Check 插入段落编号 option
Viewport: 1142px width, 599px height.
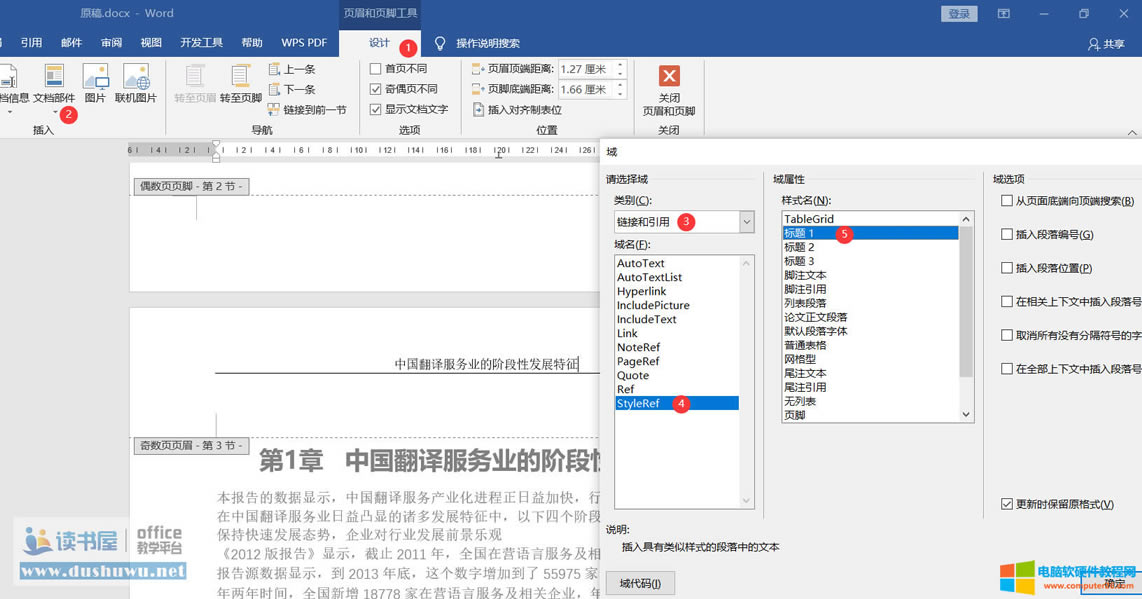(1007, 235)
